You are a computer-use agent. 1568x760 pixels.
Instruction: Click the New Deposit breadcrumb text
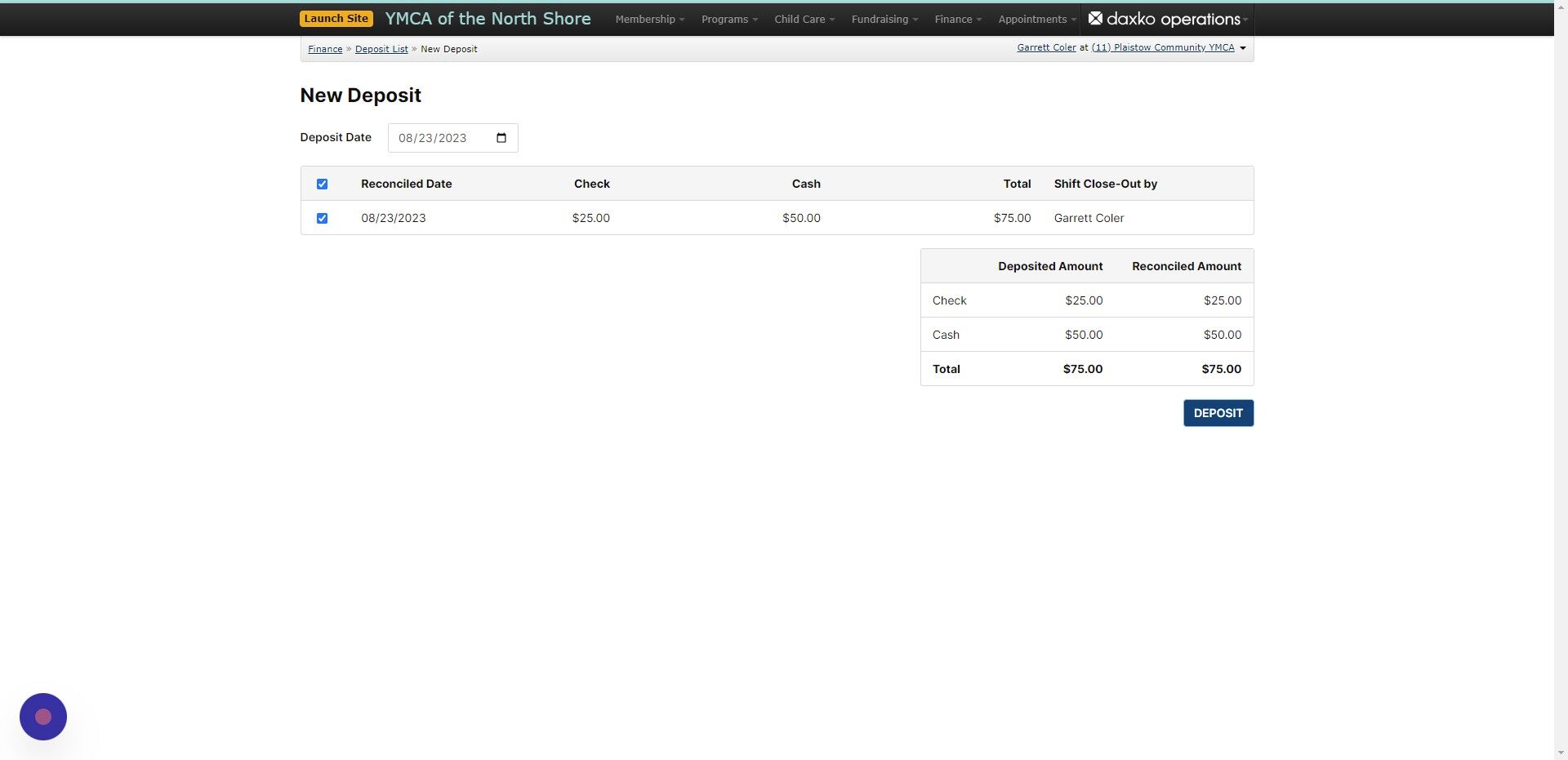pos(448,49)
